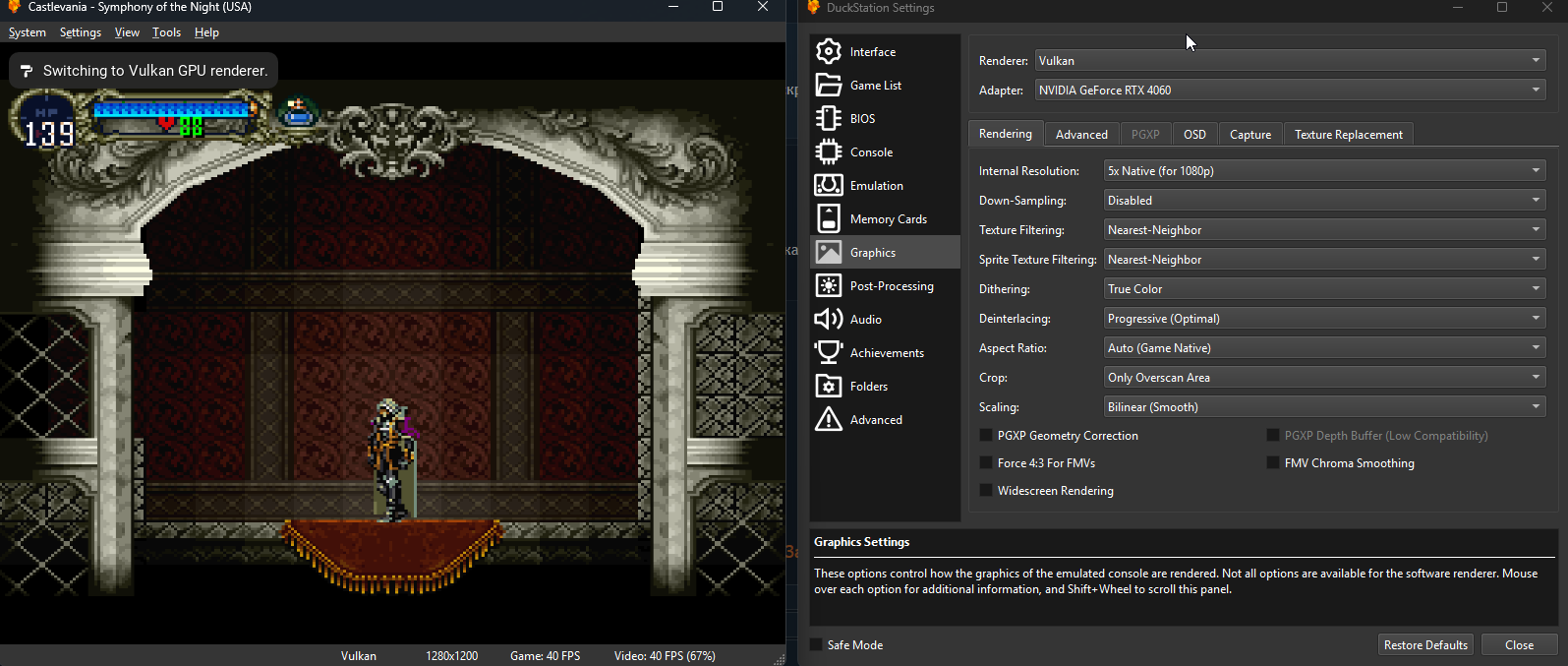
Task: Switch to the Advanced tab
Action: [x=1081, y=135]
